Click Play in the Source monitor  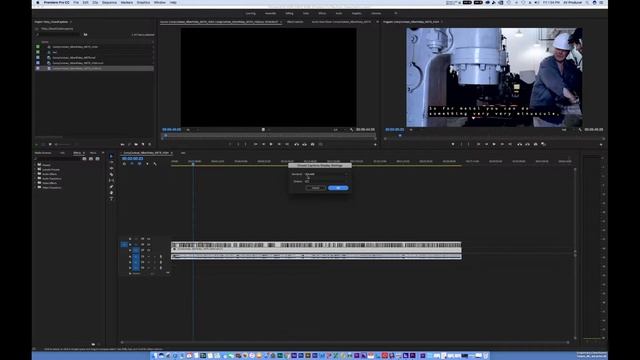(x=271, y=144)
